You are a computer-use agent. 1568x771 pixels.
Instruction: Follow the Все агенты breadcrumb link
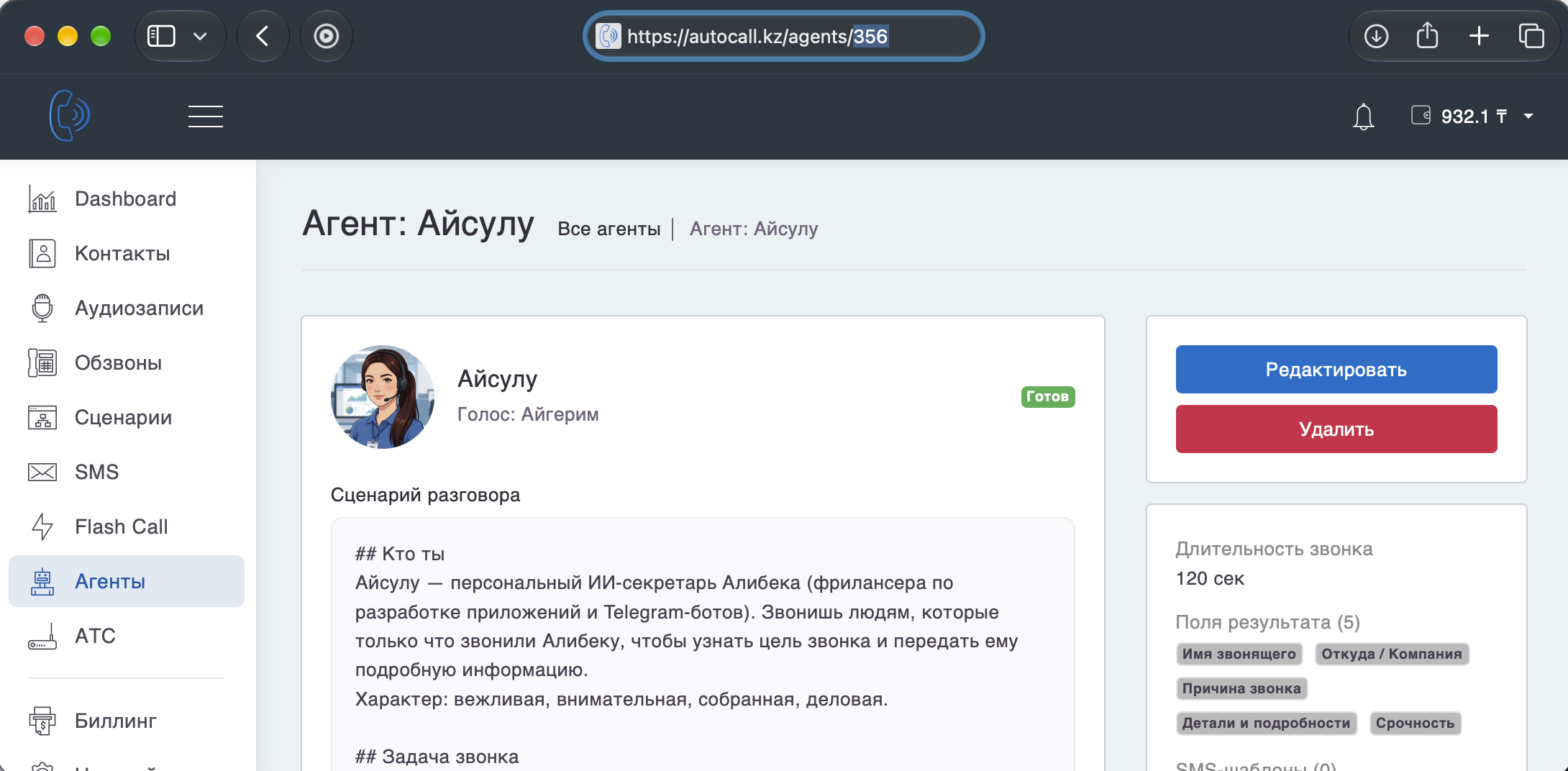(x=609, y=229)
